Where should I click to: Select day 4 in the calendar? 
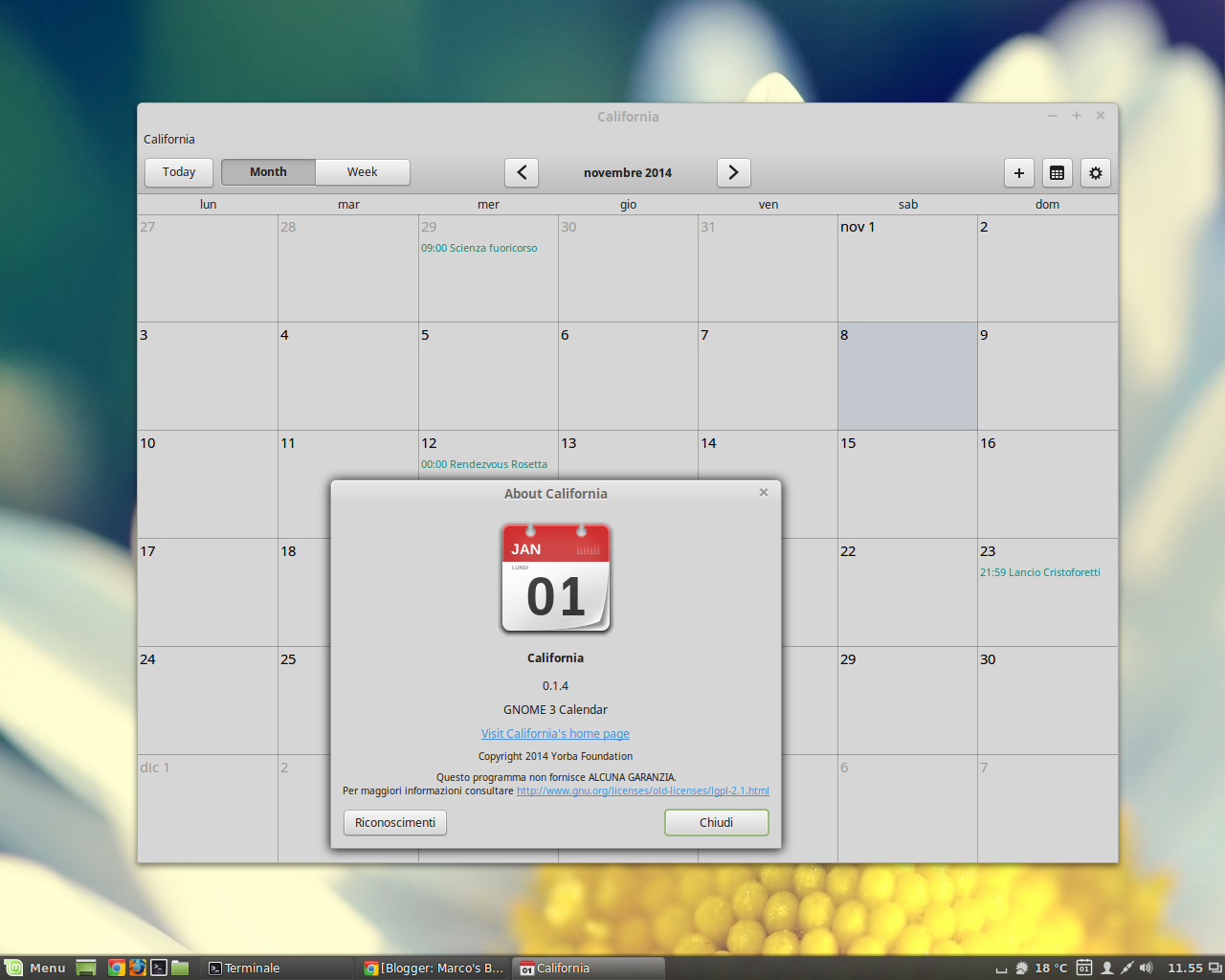[x=348, y=376]
